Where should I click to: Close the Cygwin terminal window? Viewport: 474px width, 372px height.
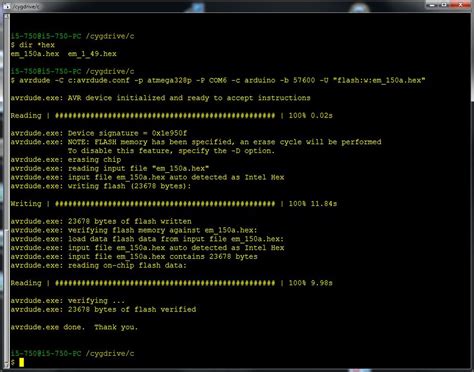(461, 5)
